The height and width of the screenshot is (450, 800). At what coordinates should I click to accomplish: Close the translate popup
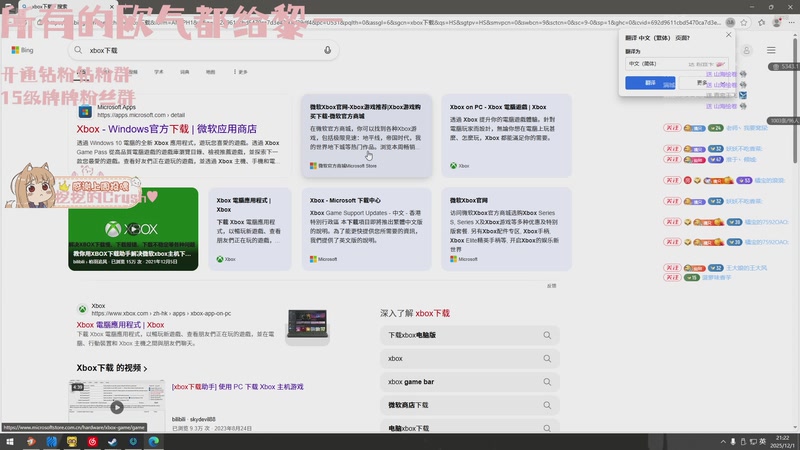pos(728,35)
